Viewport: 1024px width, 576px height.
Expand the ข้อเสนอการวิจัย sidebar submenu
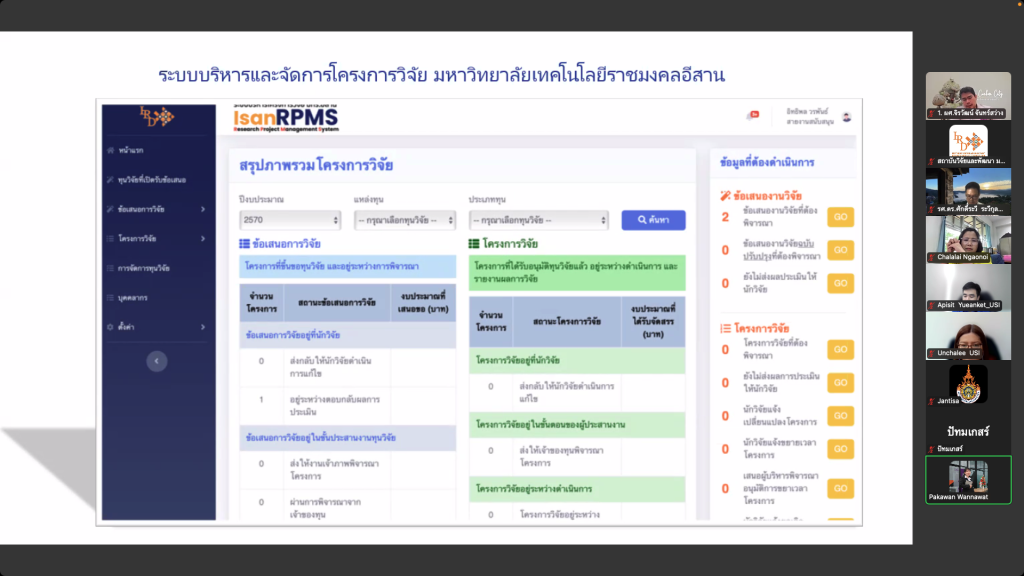coord(203,209)
